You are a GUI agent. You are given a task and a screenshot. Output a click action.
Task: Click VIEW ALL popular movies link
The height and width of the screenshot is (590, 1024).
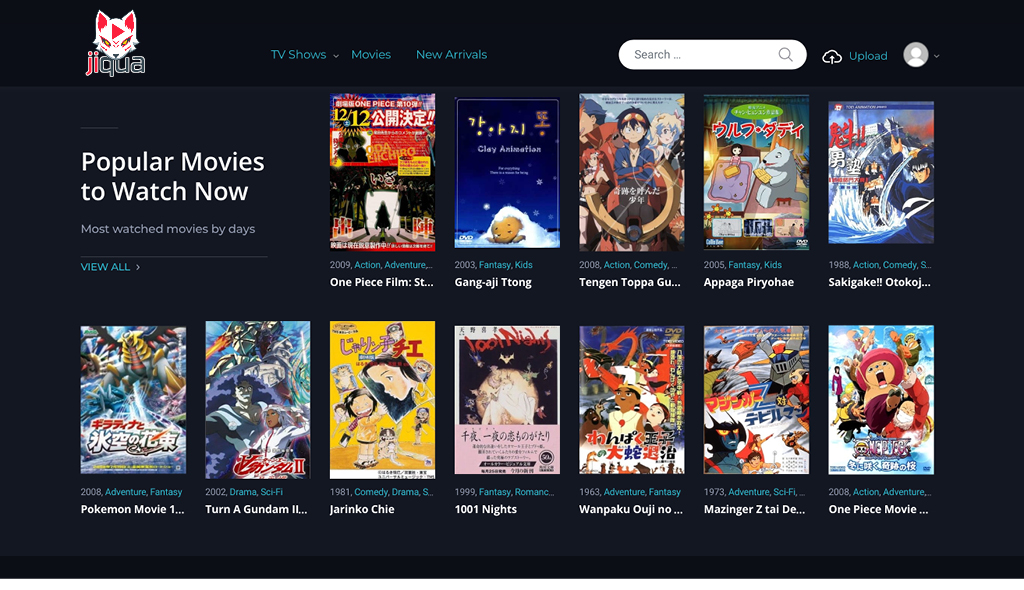pos(110,267)
